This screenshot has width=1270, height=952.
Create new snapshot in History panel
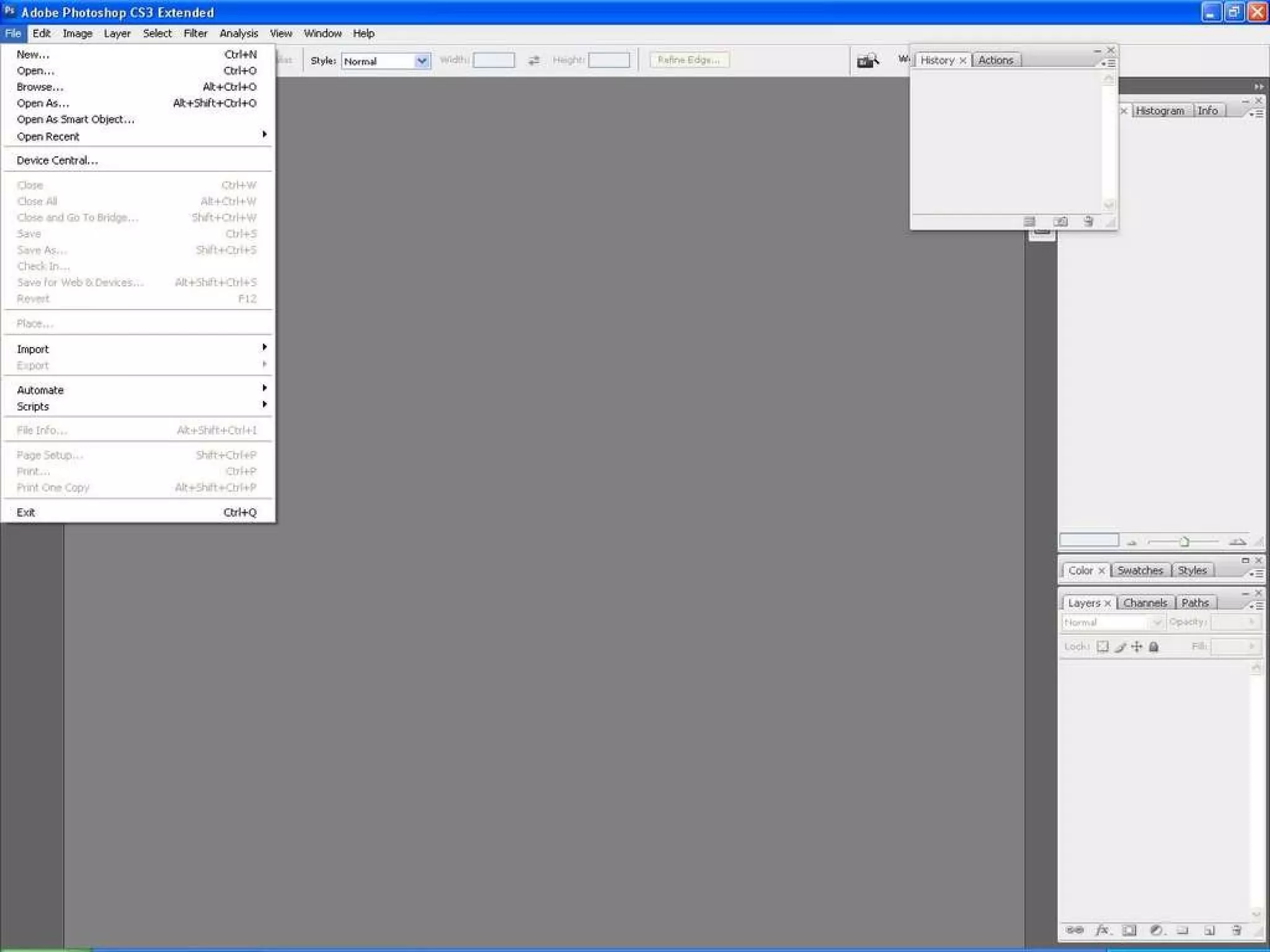(x=1060, y=221)
